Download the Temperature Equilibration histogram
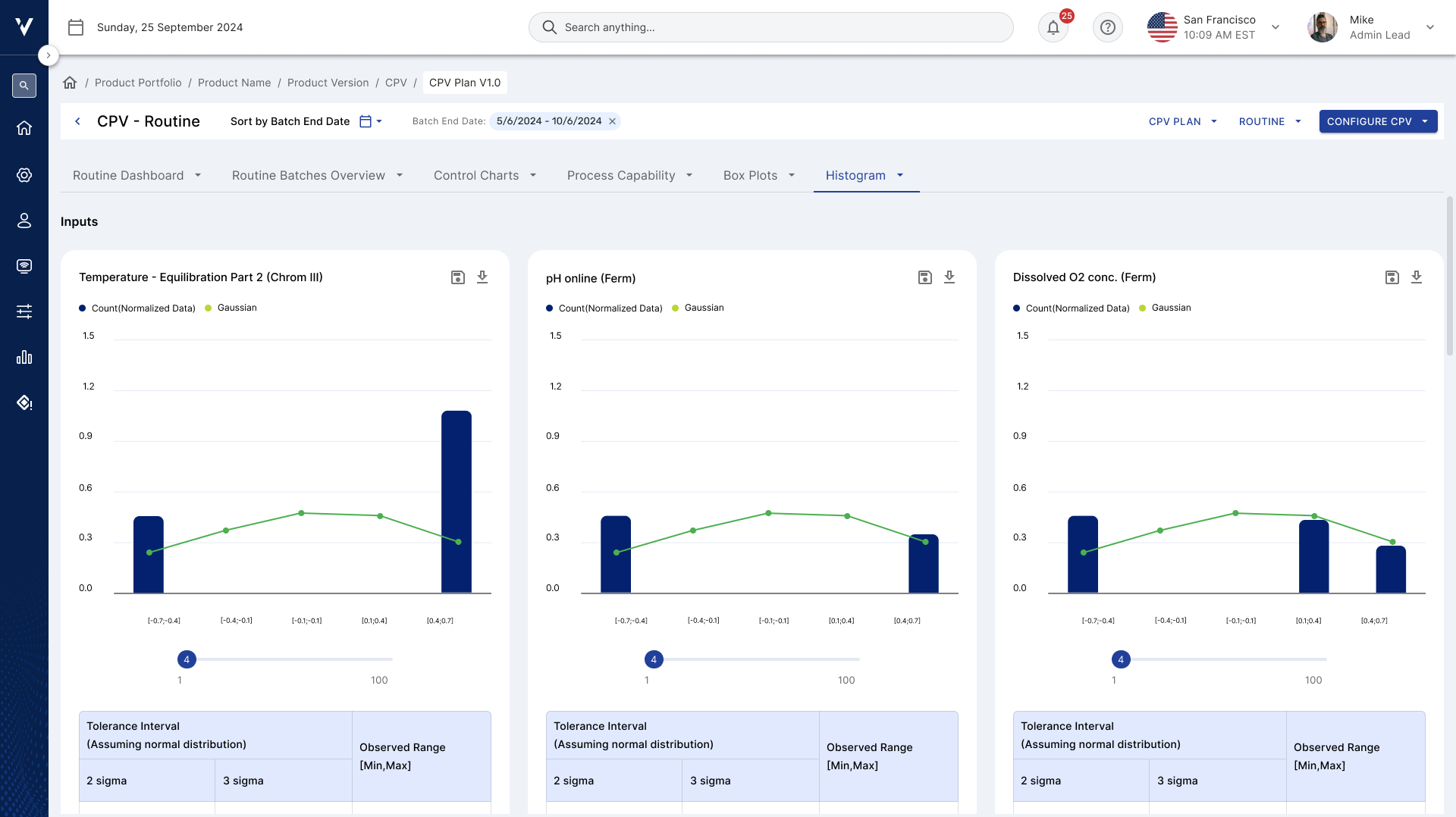1456x817 pixels. pyautogui.click(x=482, y=277)
